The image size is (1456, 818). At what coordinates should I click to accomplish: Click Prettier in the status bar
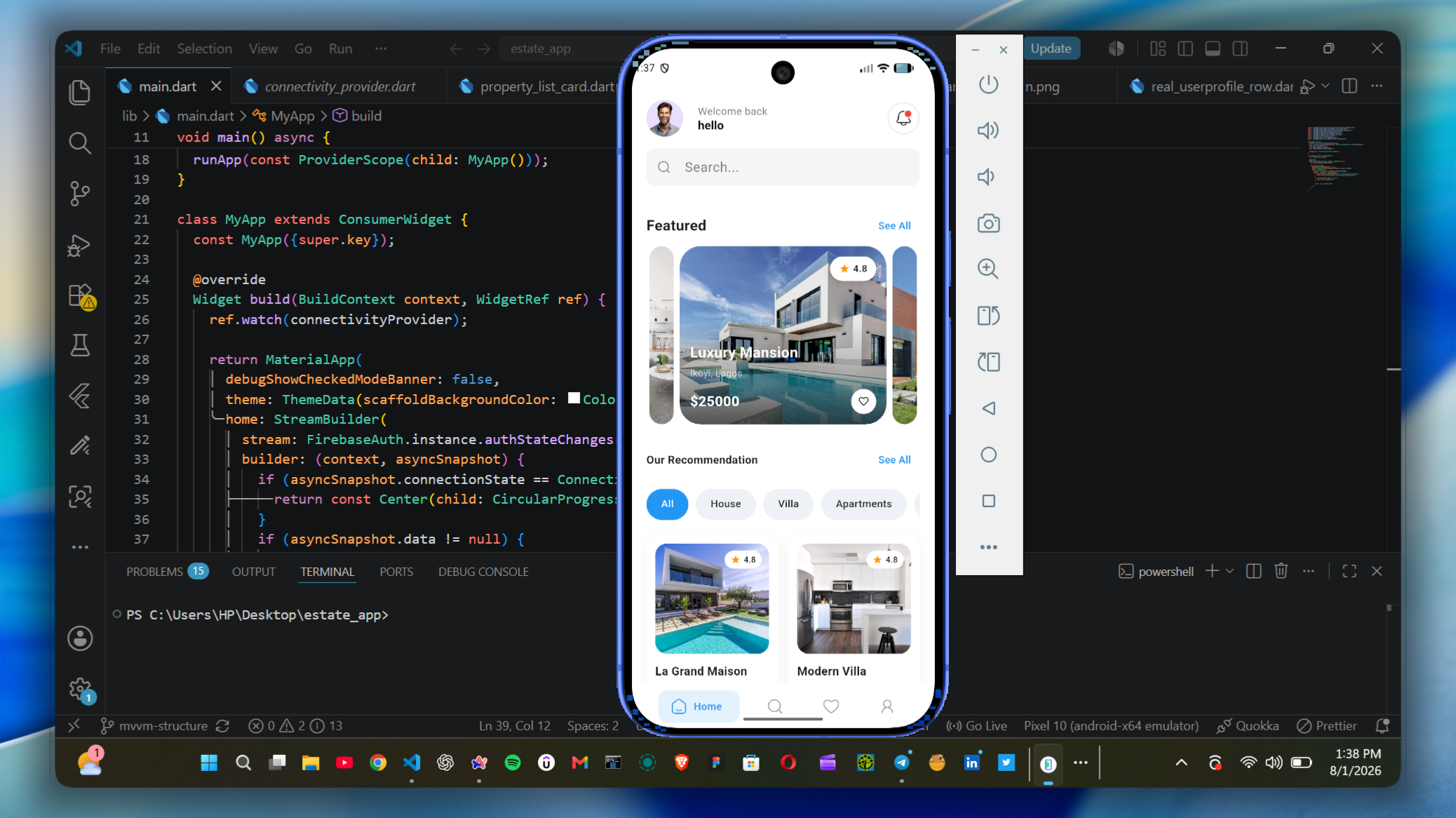[x=1327, y=725]
